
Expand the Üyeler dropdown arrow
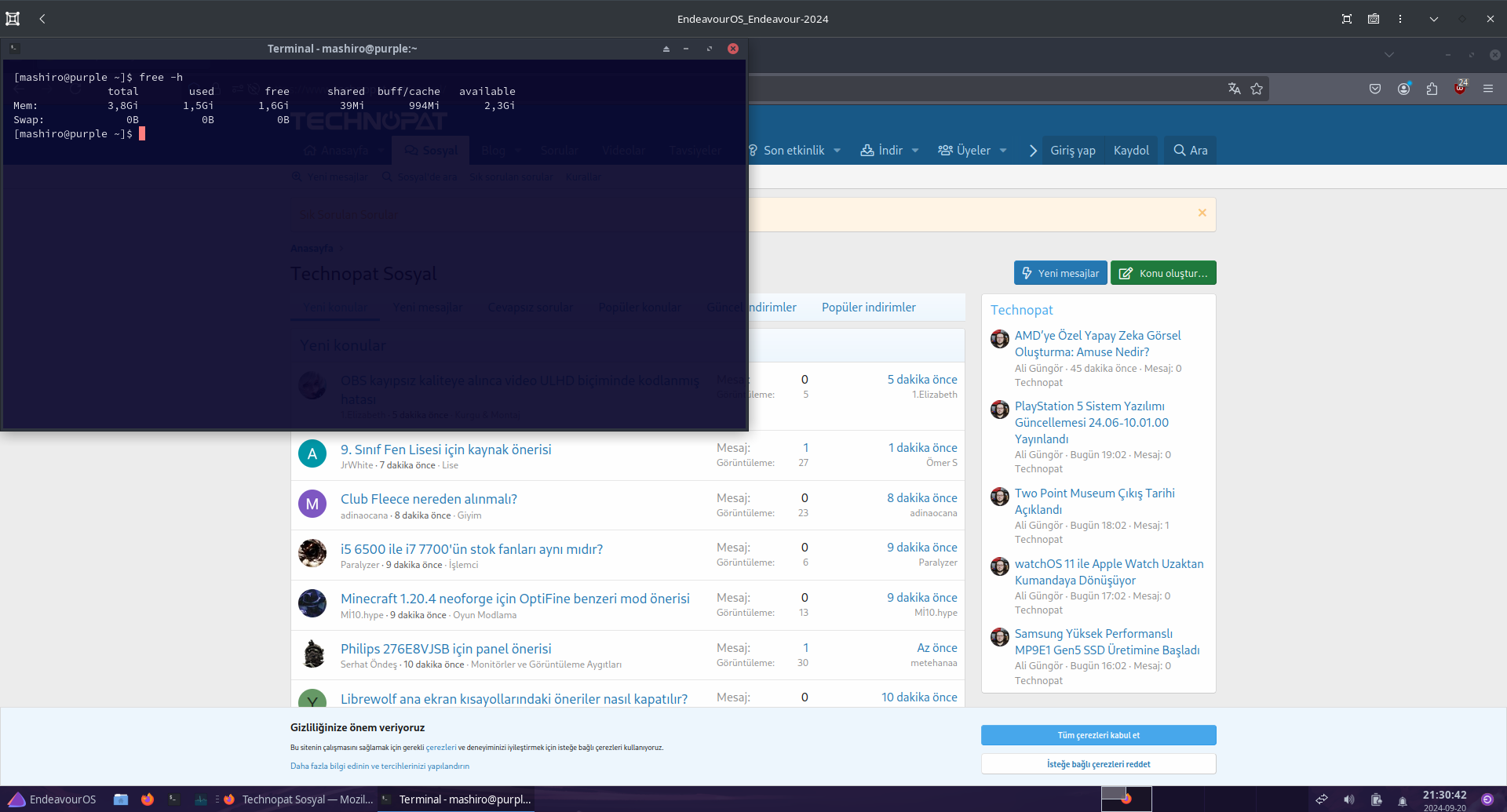pos(1003,151)
